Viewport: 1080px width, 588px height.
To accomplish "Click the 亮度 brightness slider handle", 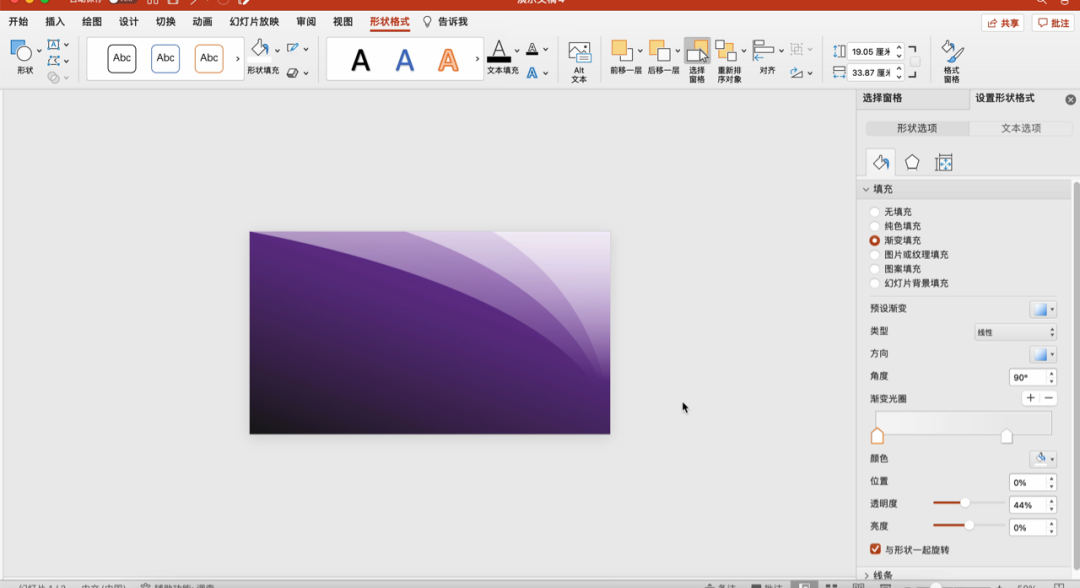I will pos(969,525).
